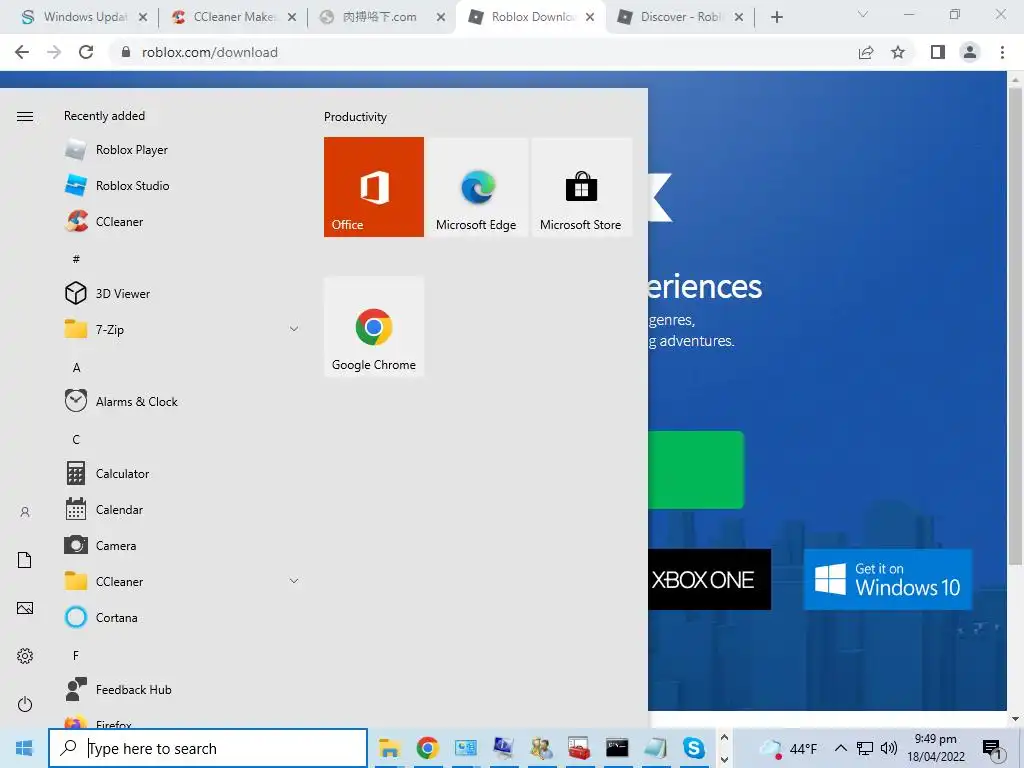
Task: Open Settings gear in Start sidebar
Action: tap(25, 656)
